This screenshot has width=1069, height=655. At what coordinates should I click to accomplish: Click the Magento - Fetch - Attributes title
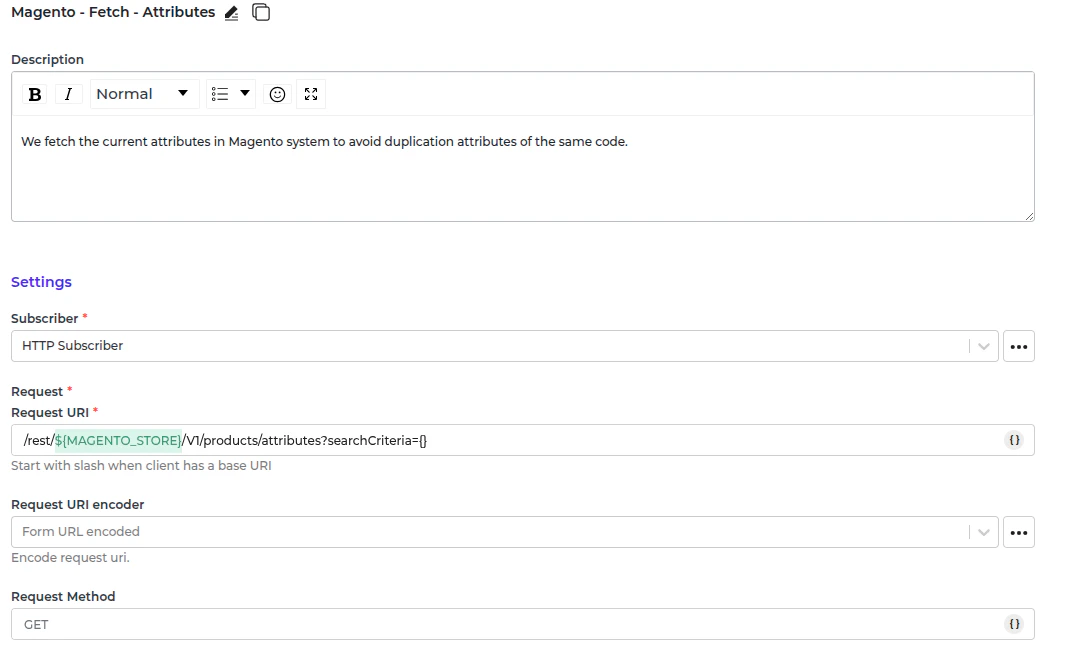(113, 12)
